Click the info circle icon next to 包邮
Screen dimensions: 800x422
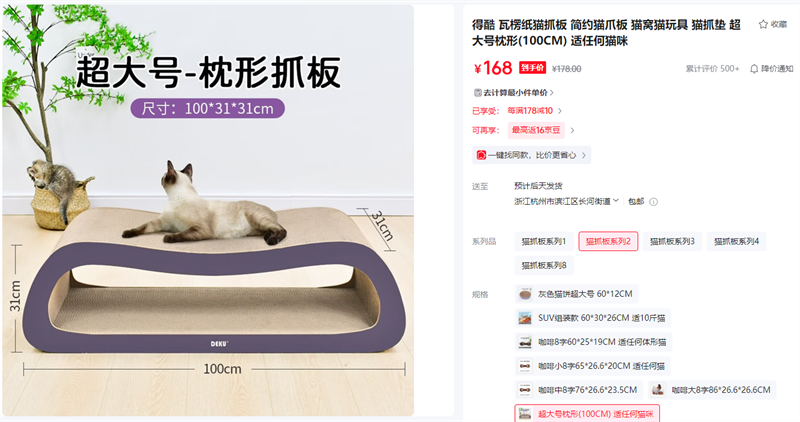coord(653,202)
